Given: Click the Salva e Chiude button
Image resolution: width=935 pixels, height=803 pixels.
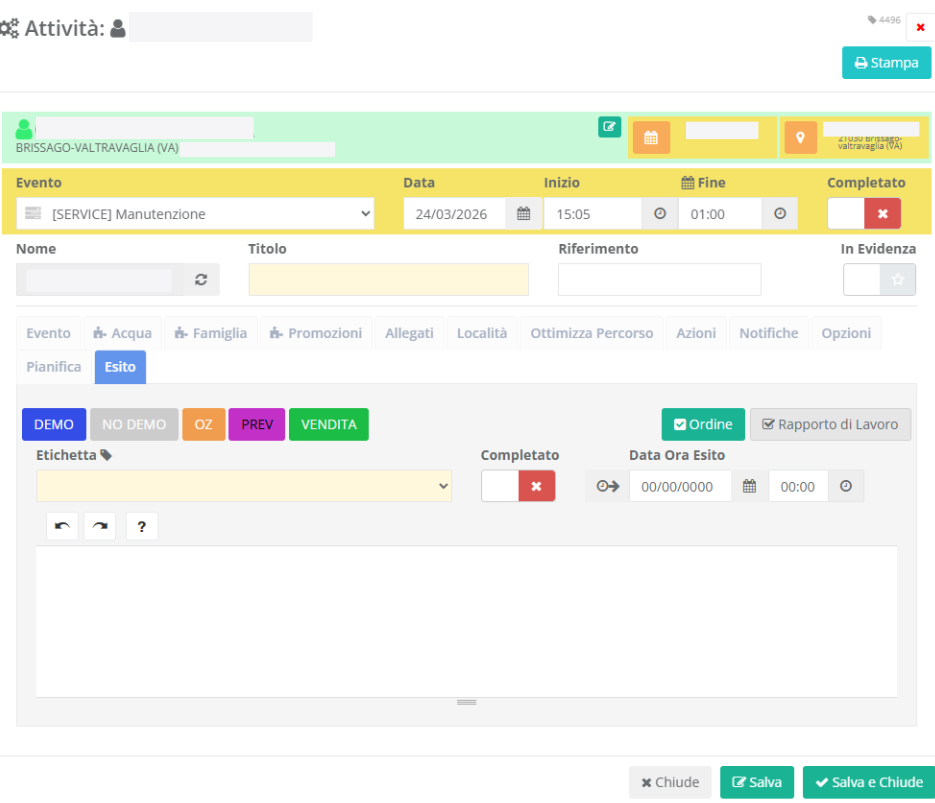Looking at the screenshot, I should pyautogui.click(x=868, y=782).
